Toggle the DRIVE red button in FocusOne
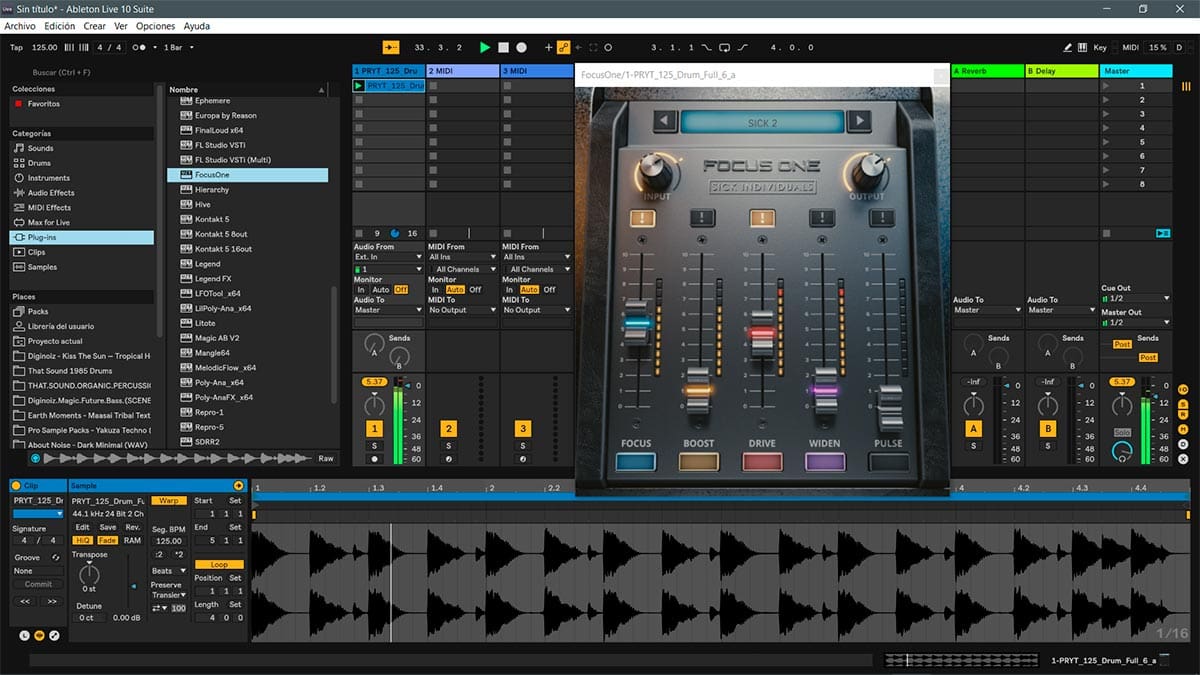The height and width of the screenshot is (675, 1200). [x=762, y=463]
